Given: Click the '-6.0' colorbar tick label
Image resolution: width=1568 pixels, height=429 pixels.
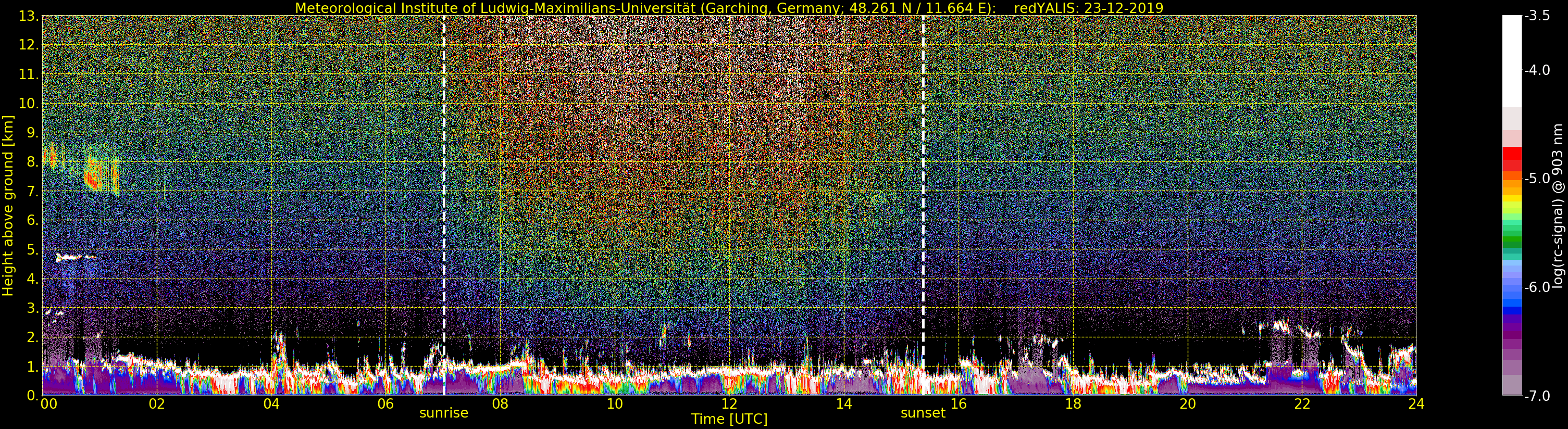Looking at the screenshot, I should click(1537, 287).
